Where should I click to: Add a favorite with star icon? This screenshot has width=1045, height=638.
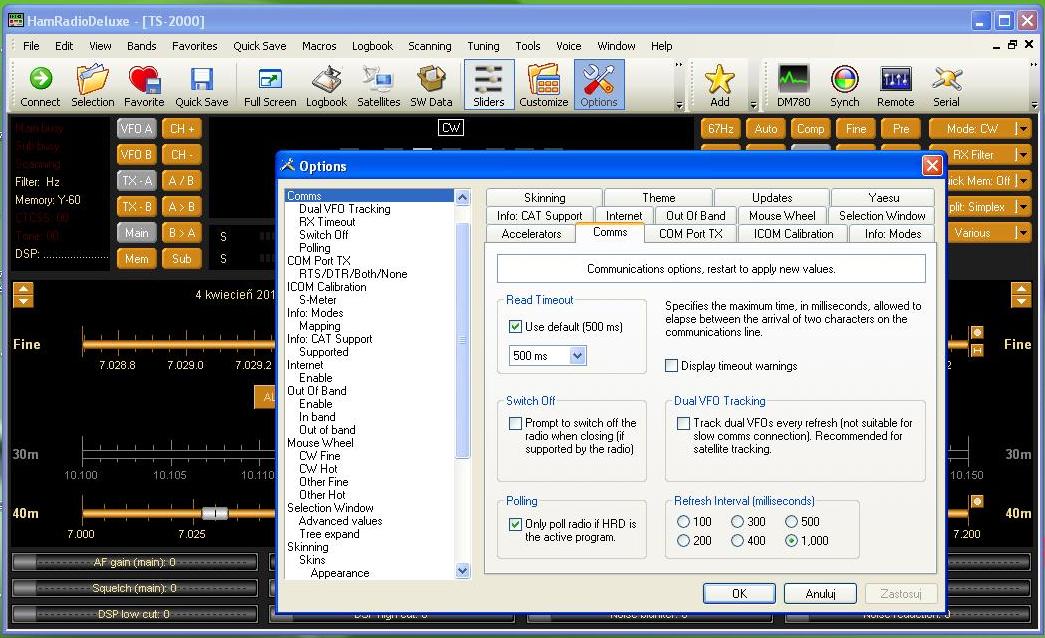pyautogui.click(x=719, y=86)
